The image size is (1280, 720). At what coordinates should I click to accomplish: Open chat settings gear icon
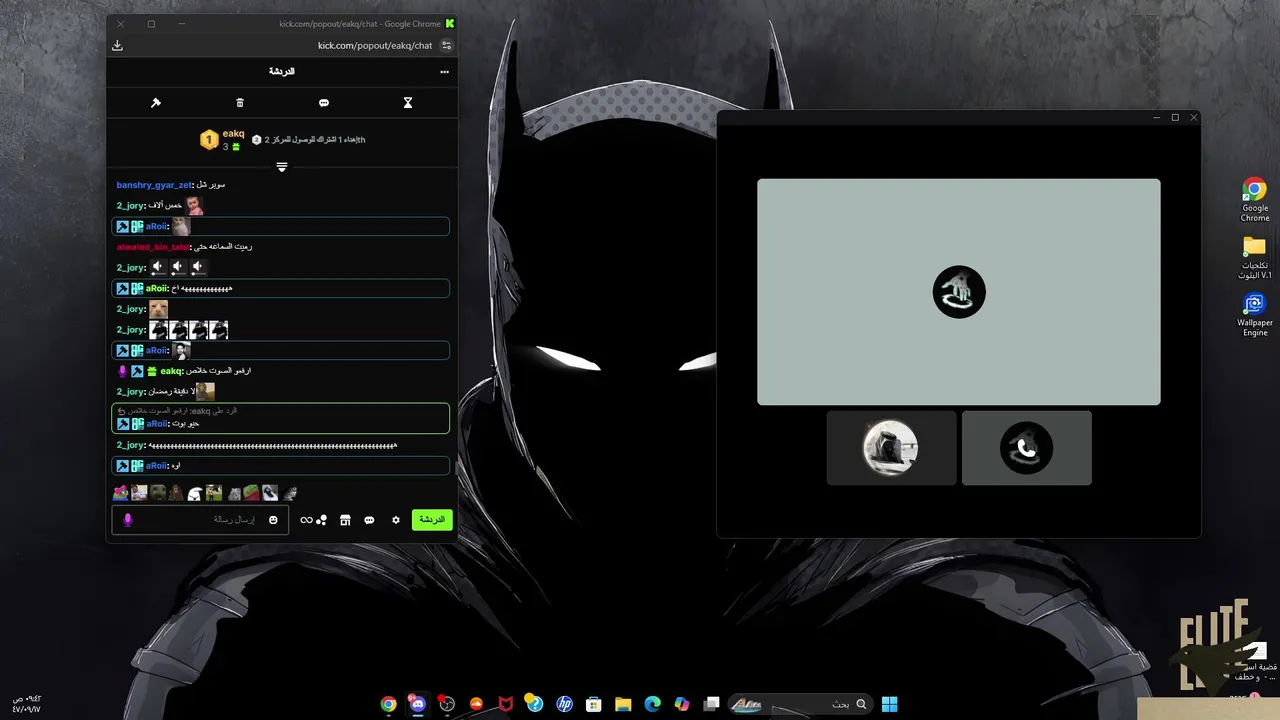coord(396,520)
